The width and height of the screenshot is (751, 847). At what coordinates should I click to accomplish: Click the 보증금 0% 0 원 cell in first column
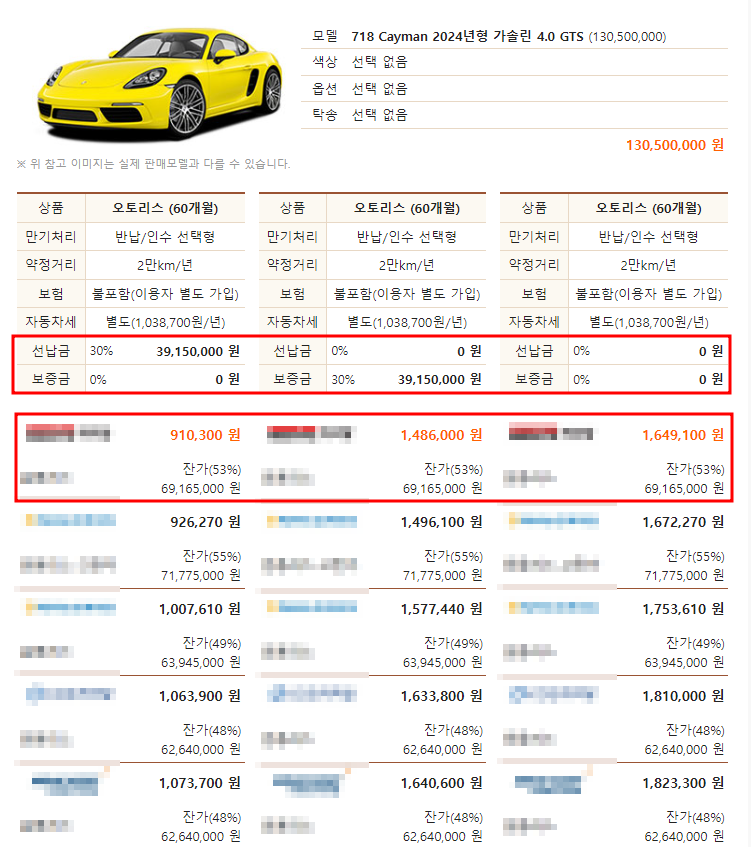pos(165,380)
